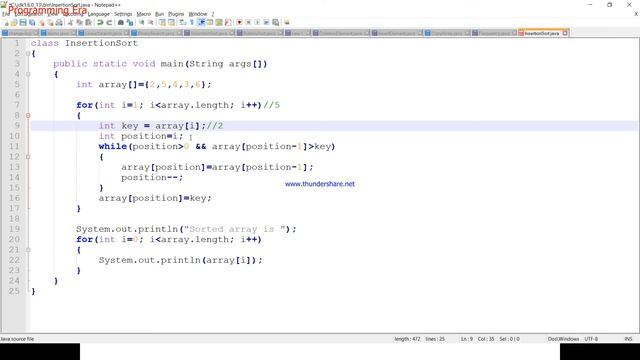Click the Close file toolbar icon
This screenshot has width=640, height=360.
pos(42,22)
